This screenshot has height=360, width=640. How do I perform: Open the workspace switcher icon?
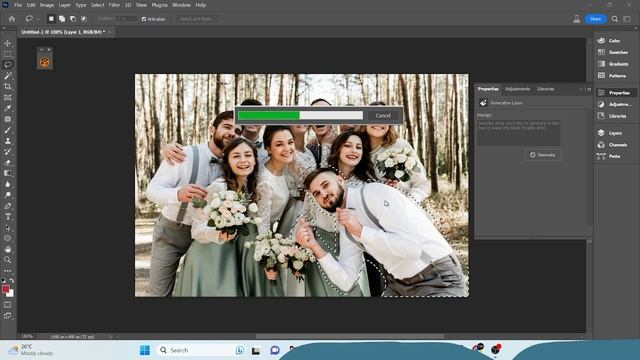627,19
